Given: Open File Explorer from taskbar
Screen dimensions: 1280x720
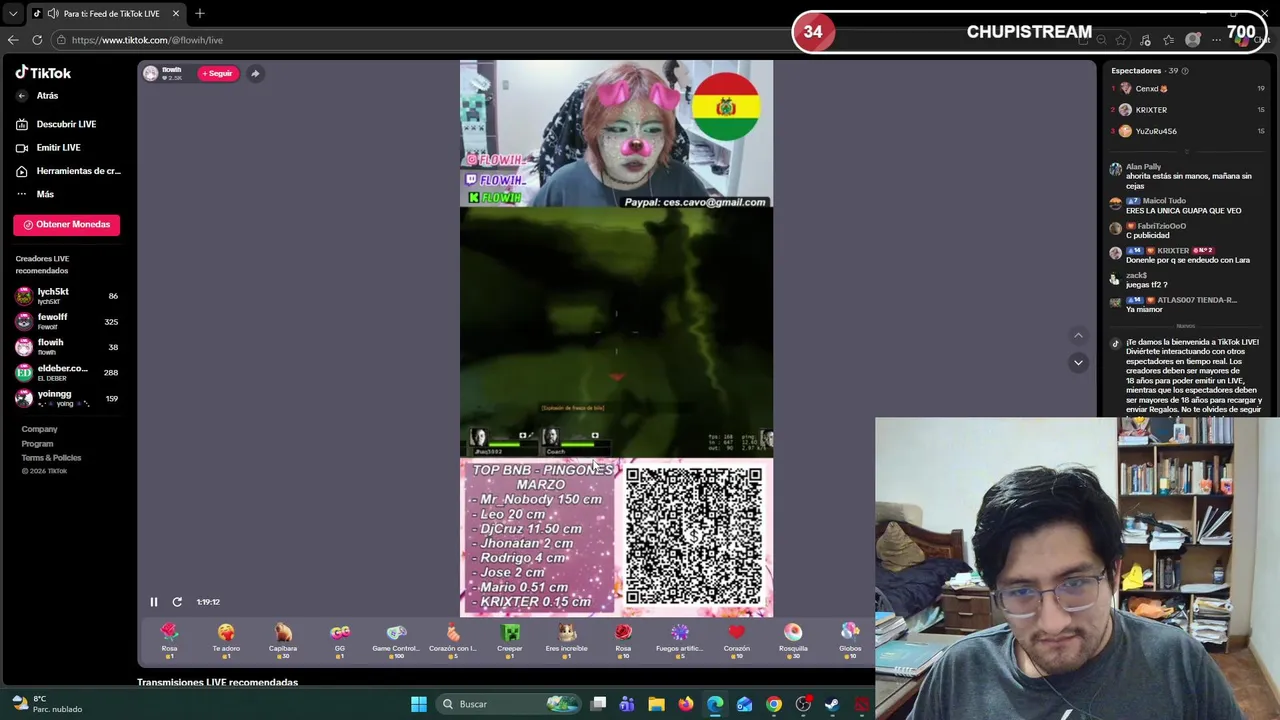Looking at the screenshot, I should (656, 704).
